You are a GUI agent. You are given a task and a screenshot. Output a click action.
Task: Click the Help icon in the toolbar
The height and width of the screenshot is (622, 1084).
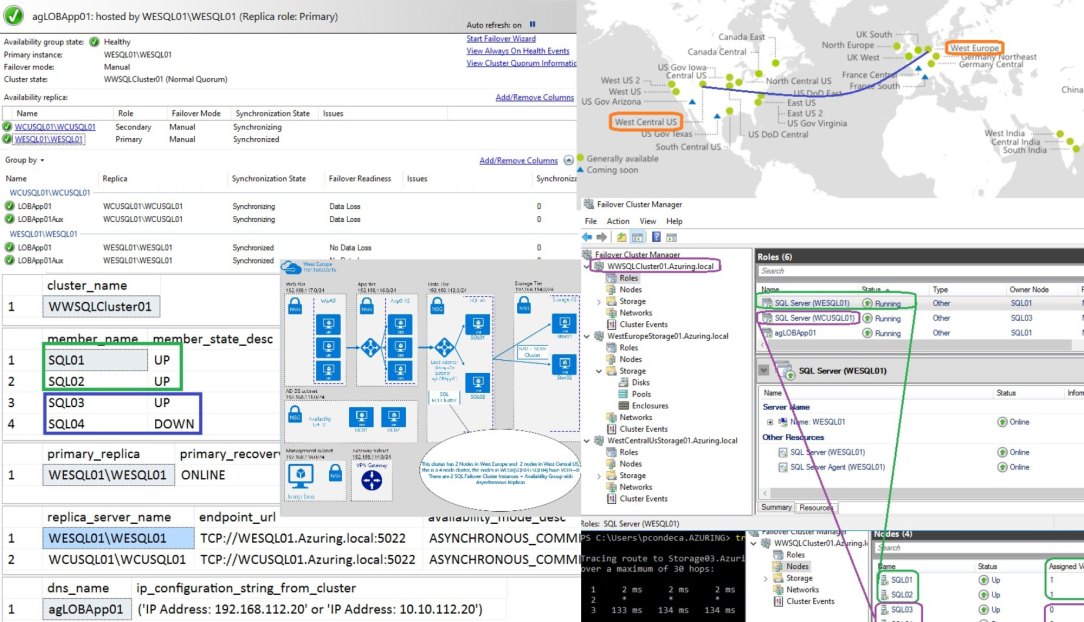coord(656,237)
